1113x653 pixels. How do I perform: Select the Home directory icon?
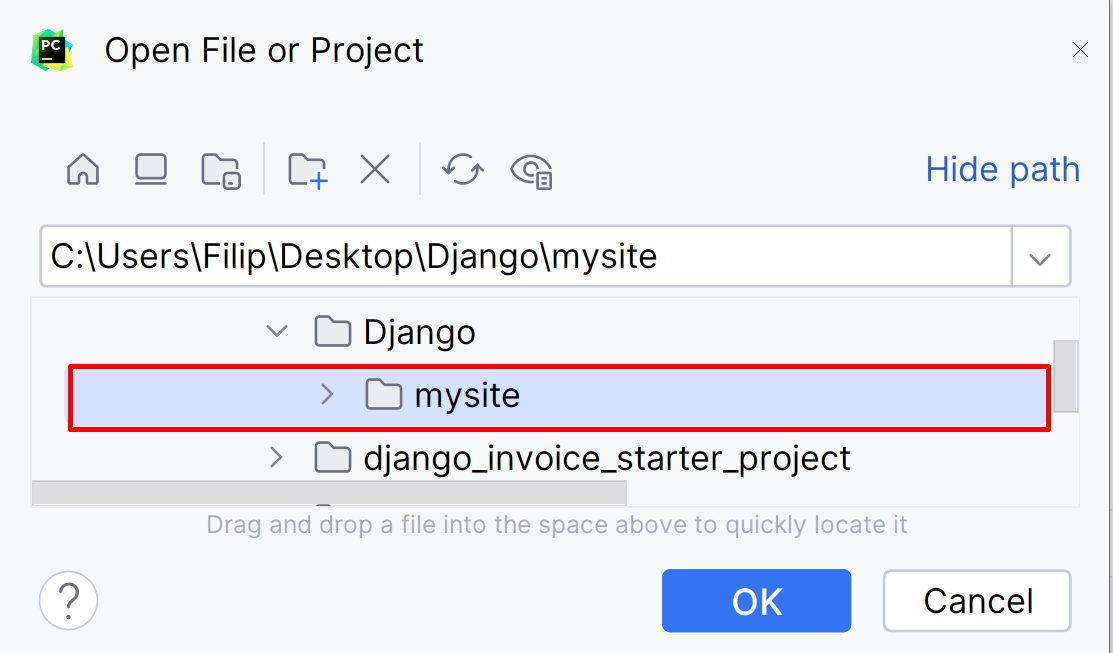click(x=82, y=169)
